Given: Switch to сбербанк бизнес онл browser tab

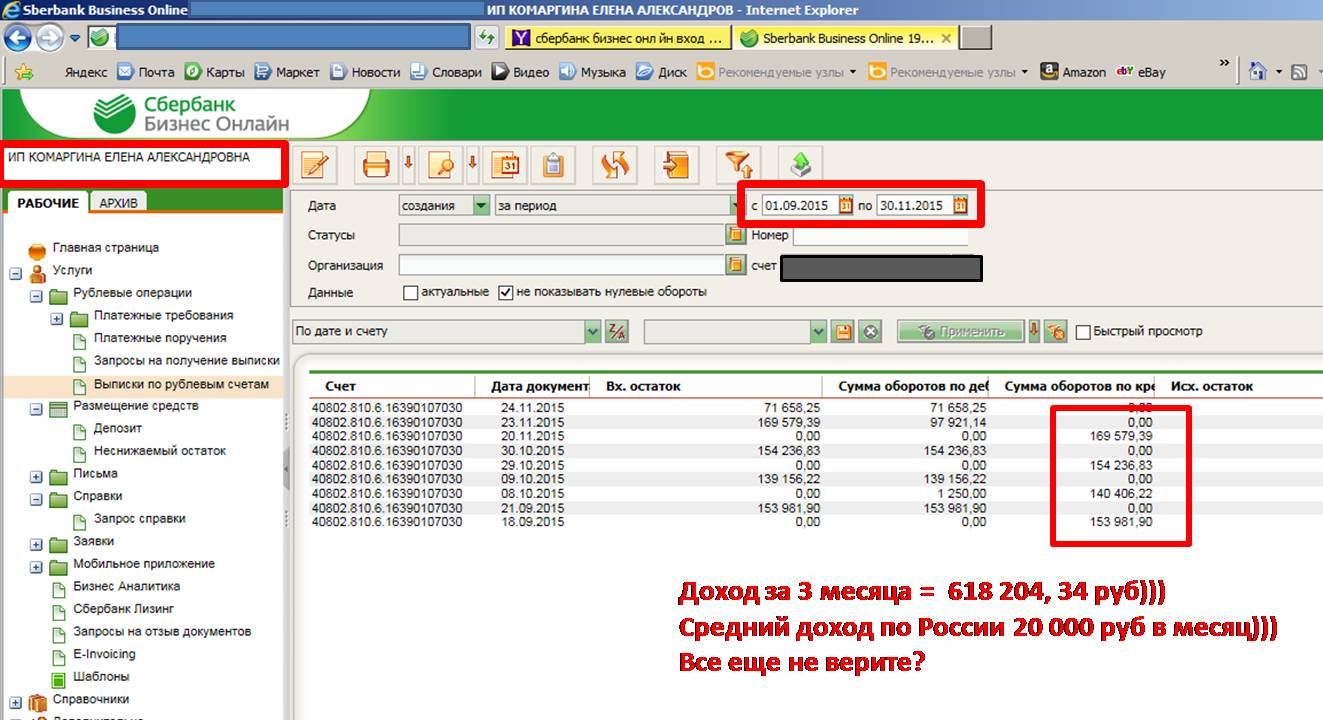Looking at the screenshot, I should pyautogui.click(x=617, y=38).
